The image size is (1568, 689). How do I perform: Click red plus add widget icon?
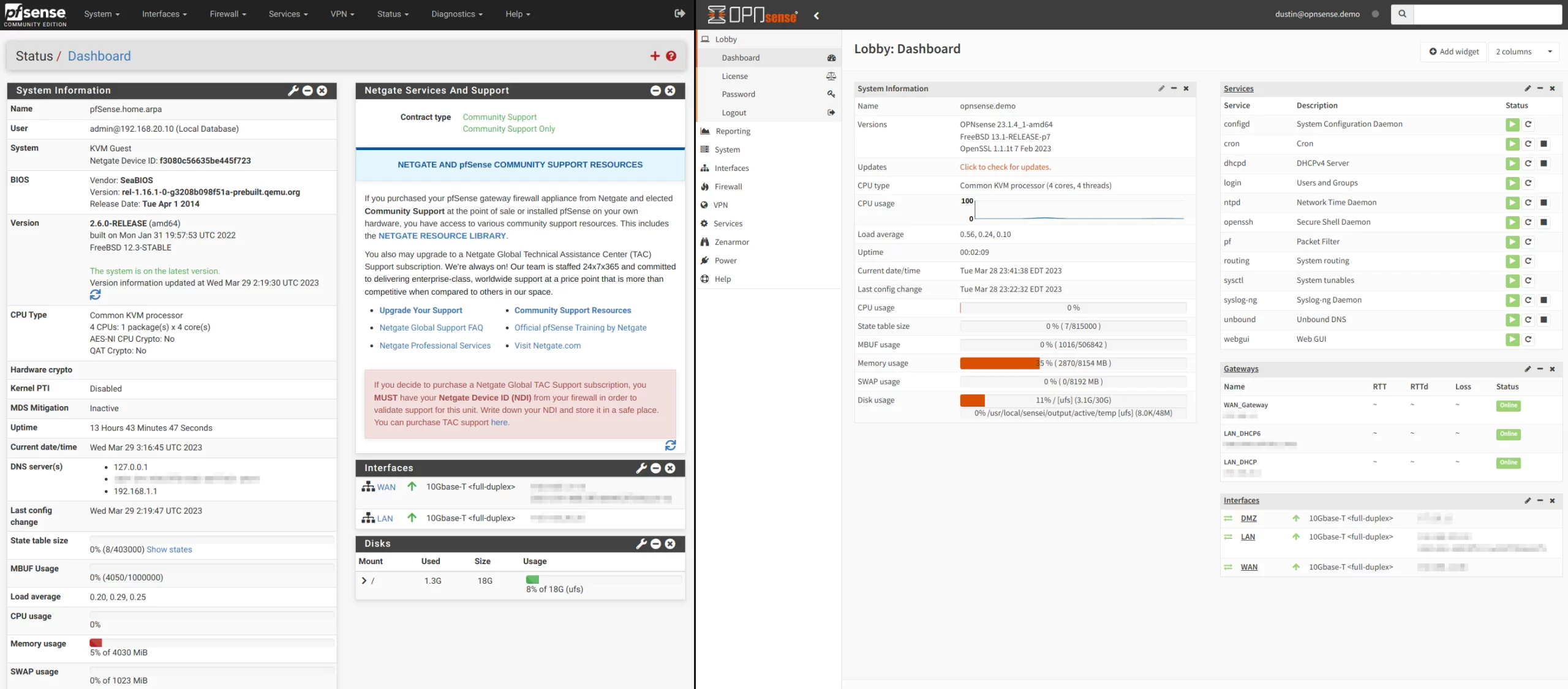click(x=655, y=56)
